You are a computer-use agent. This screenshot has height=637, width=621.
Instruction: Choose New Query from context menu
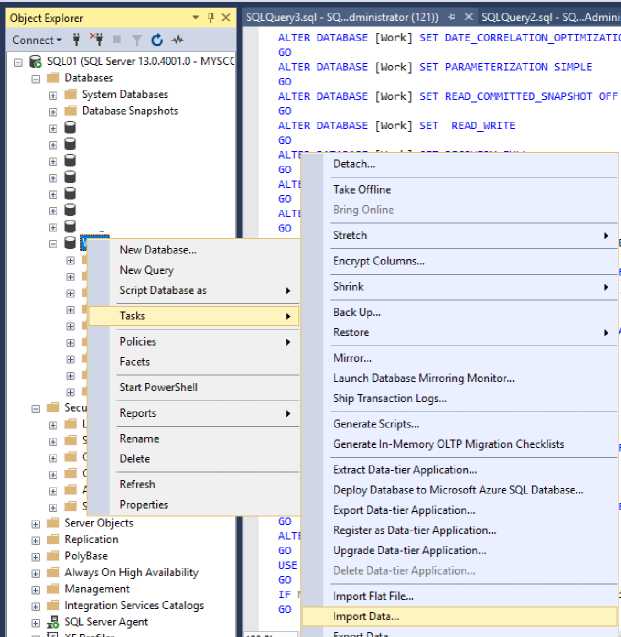[x=194, y=270]
